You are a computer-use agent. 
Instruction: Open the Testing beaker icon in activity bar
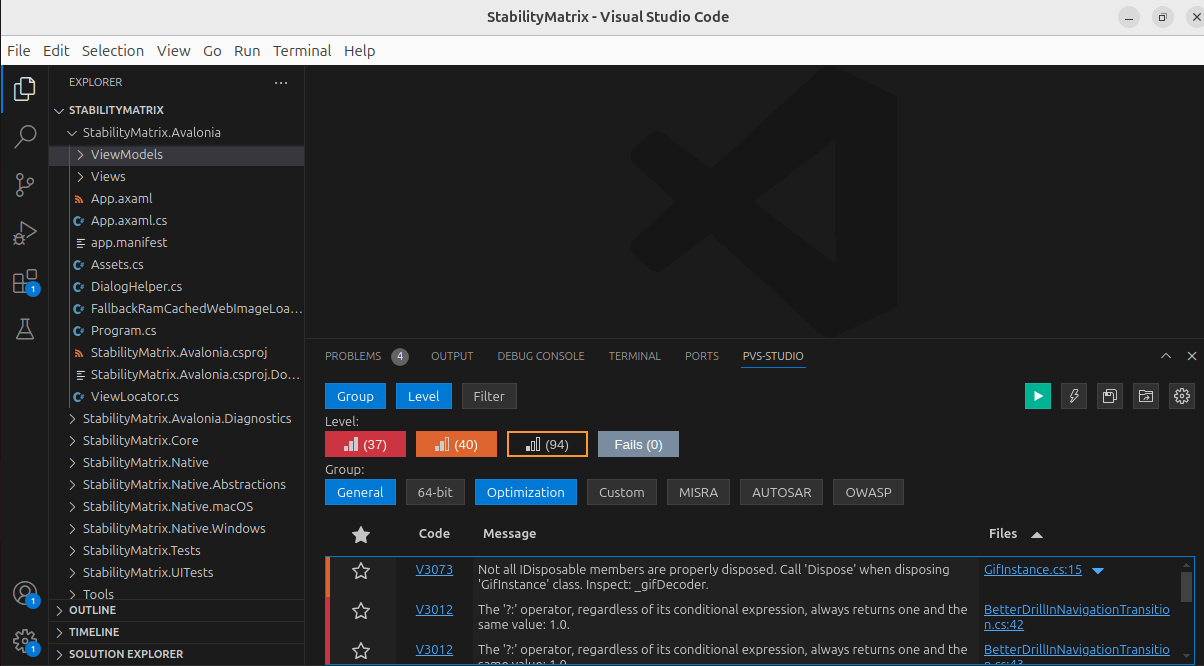pyautogui.click(x=25, y=329)
